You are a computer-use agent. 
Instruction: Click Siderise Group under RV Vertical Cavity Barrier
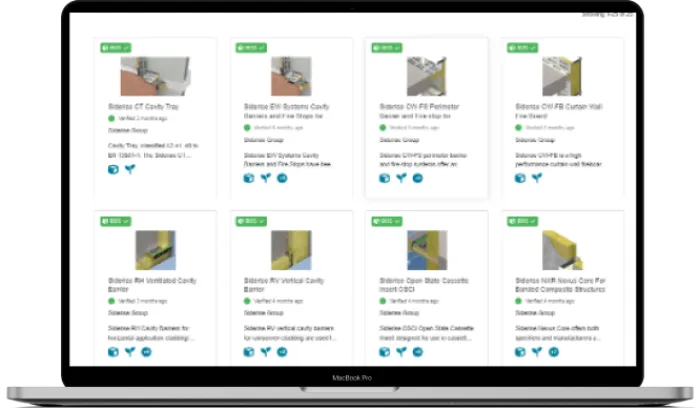coord(263,313)
